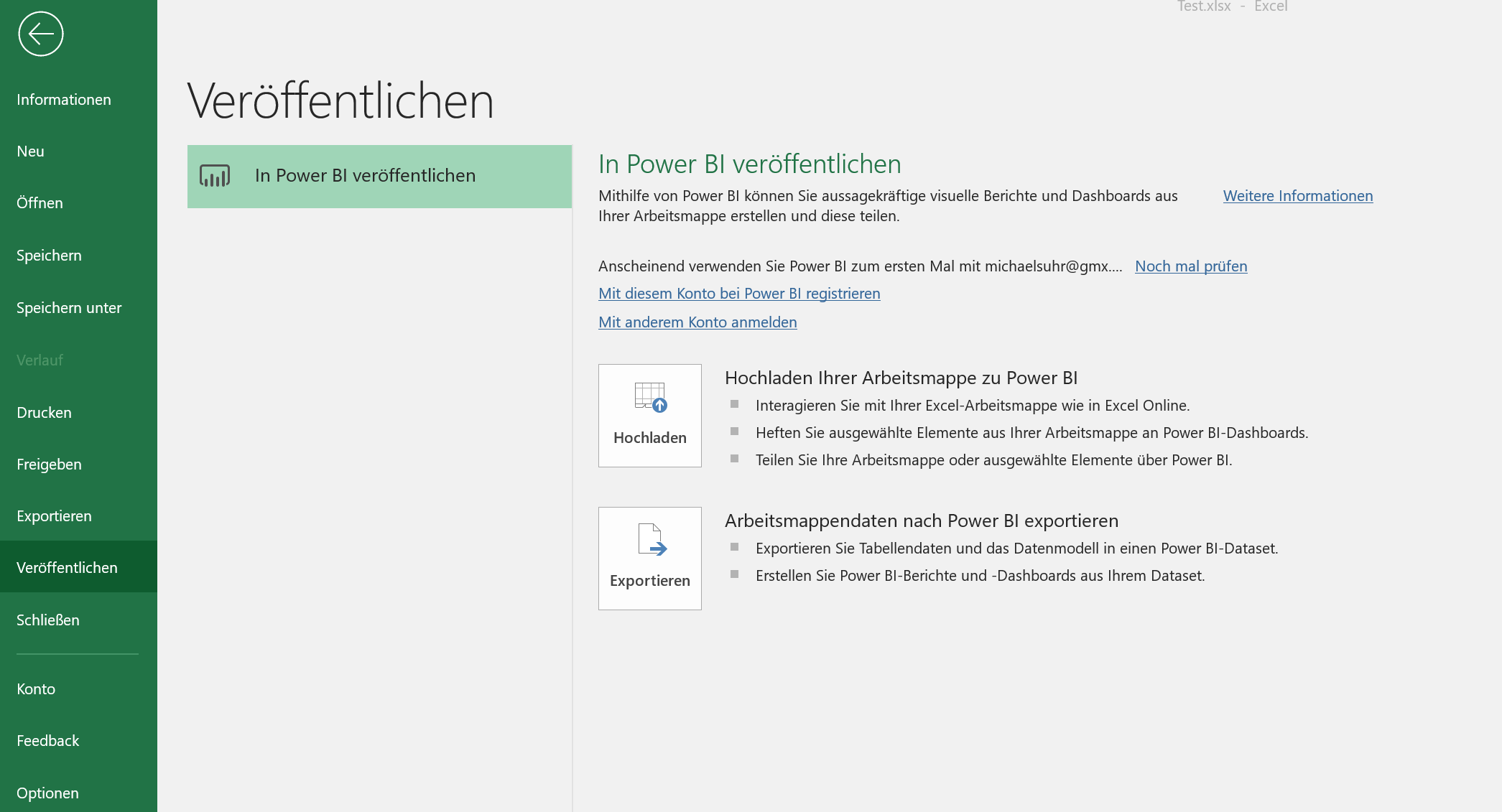Select Neu in the sidebar
Image resolution: width=1502 pixels, height=812 pixels.
(x=78, y=151)
